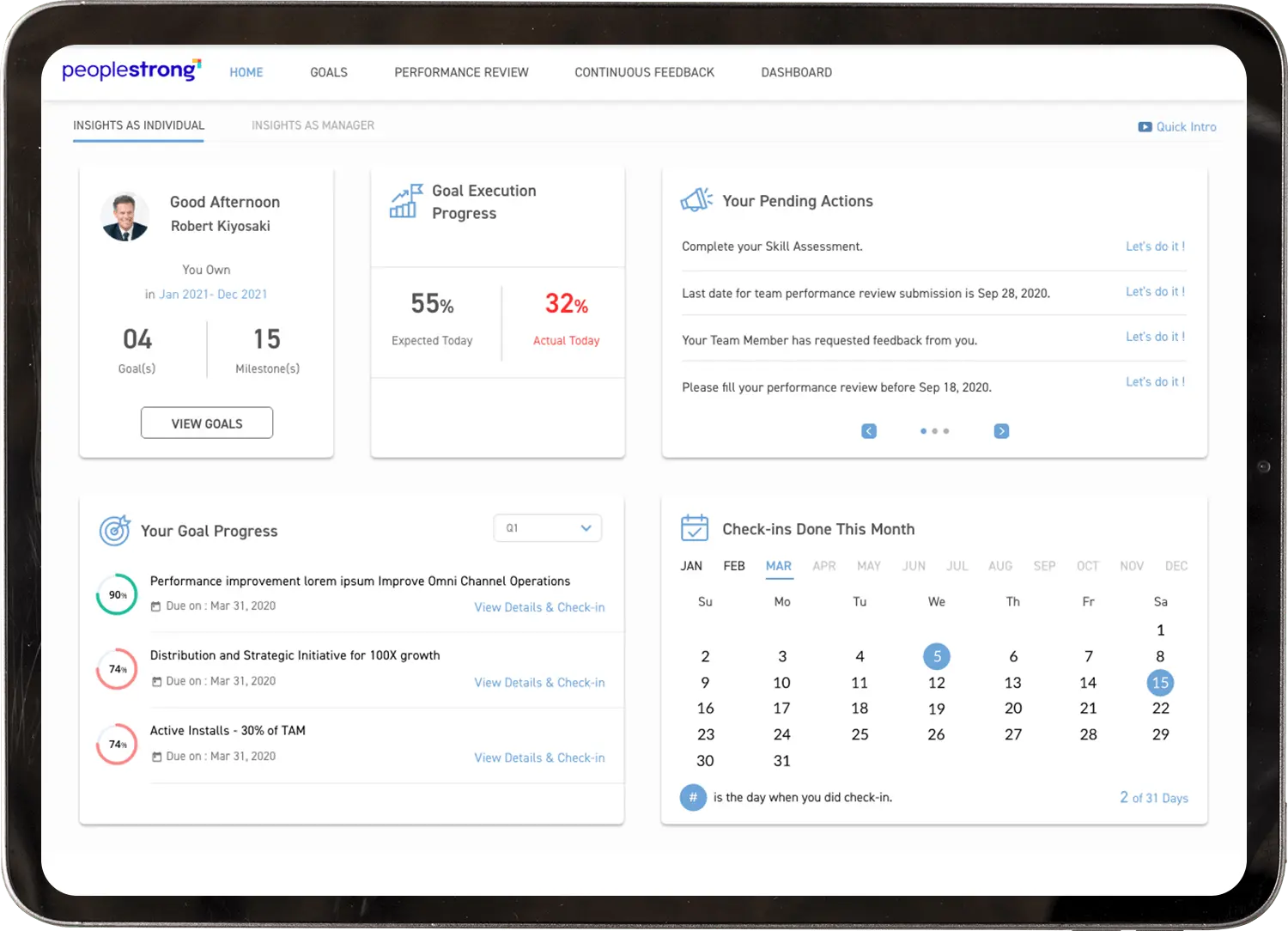Open the Quick Intro link

coord(1186,127)
